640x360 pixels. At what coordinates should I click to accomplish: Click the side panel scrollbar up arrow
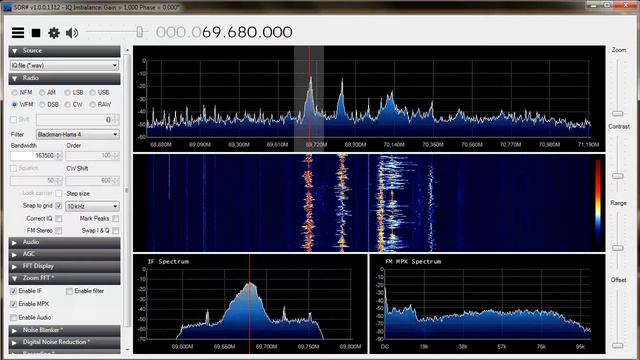coord(127,50)
